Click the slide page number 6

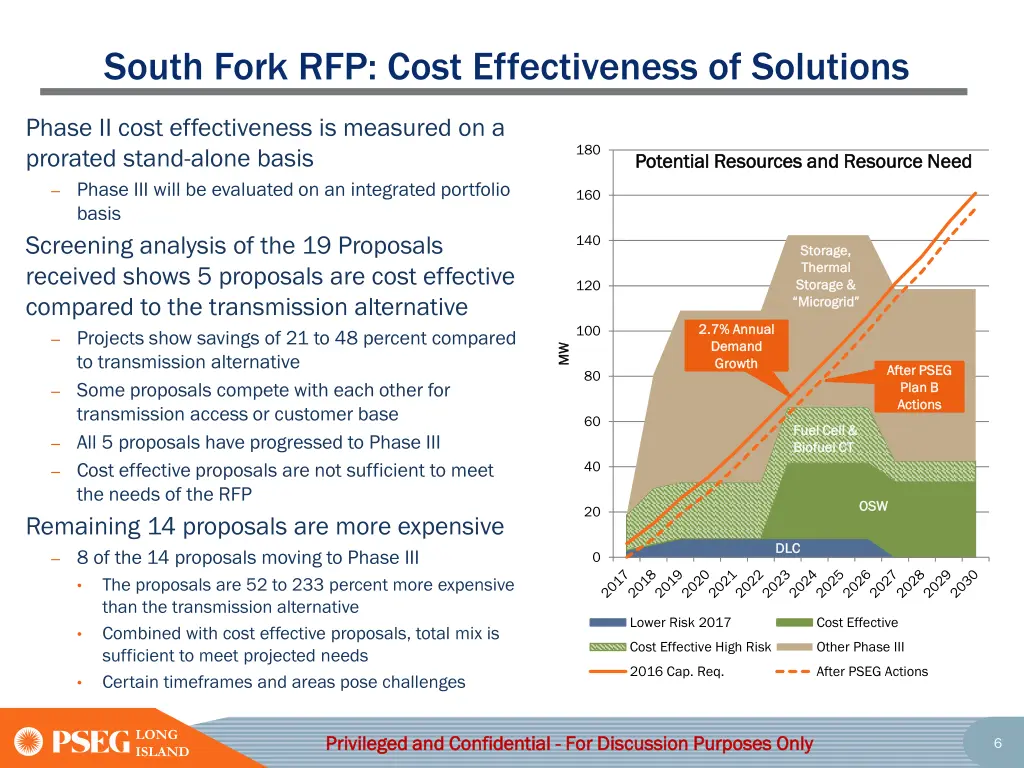click(x=997, y=743)
